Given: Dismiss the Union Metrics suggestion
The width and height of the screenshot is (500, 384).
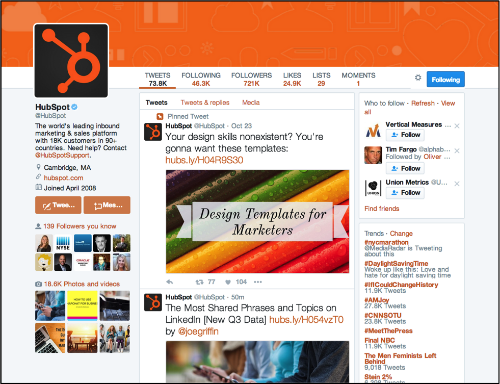Looking at the screenshot, I should click(x=457, y=184).
